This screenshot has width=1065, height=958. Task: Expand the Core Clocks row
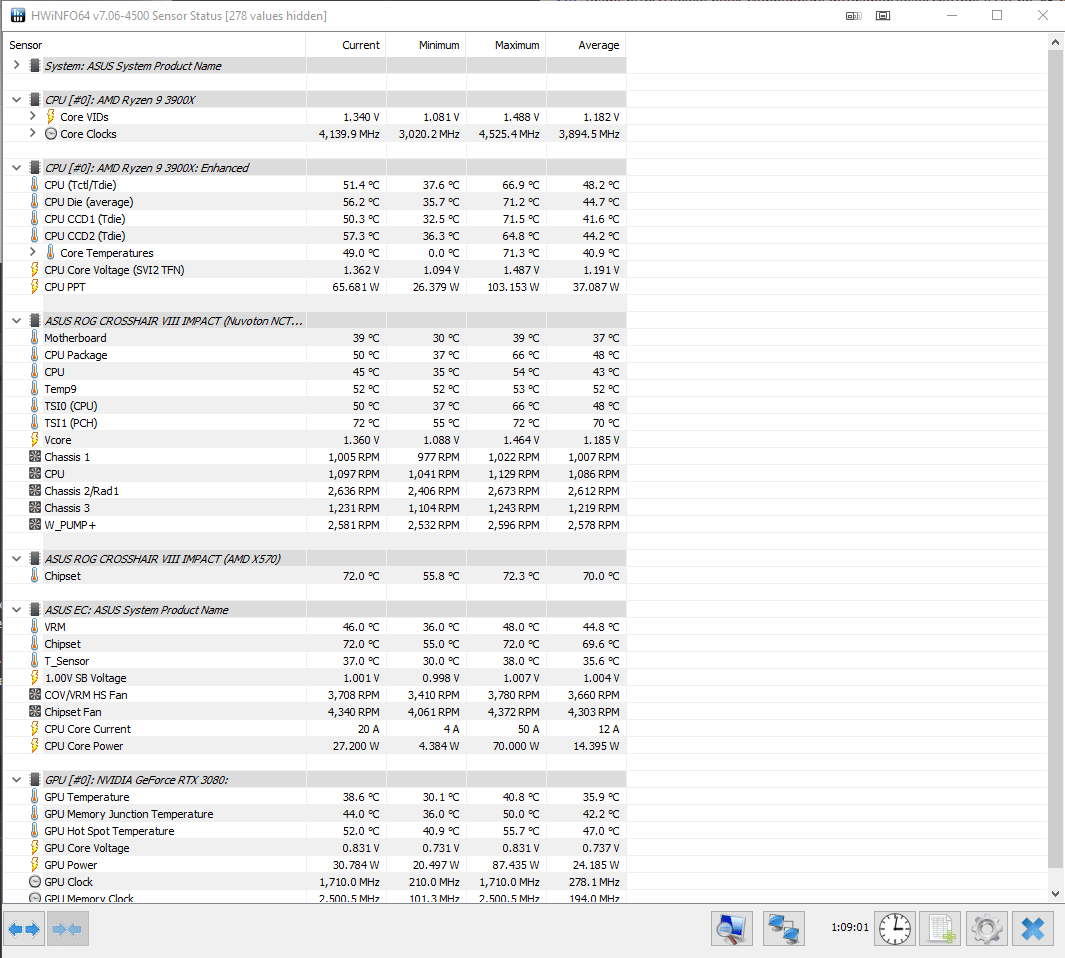(x=32, y=133)
